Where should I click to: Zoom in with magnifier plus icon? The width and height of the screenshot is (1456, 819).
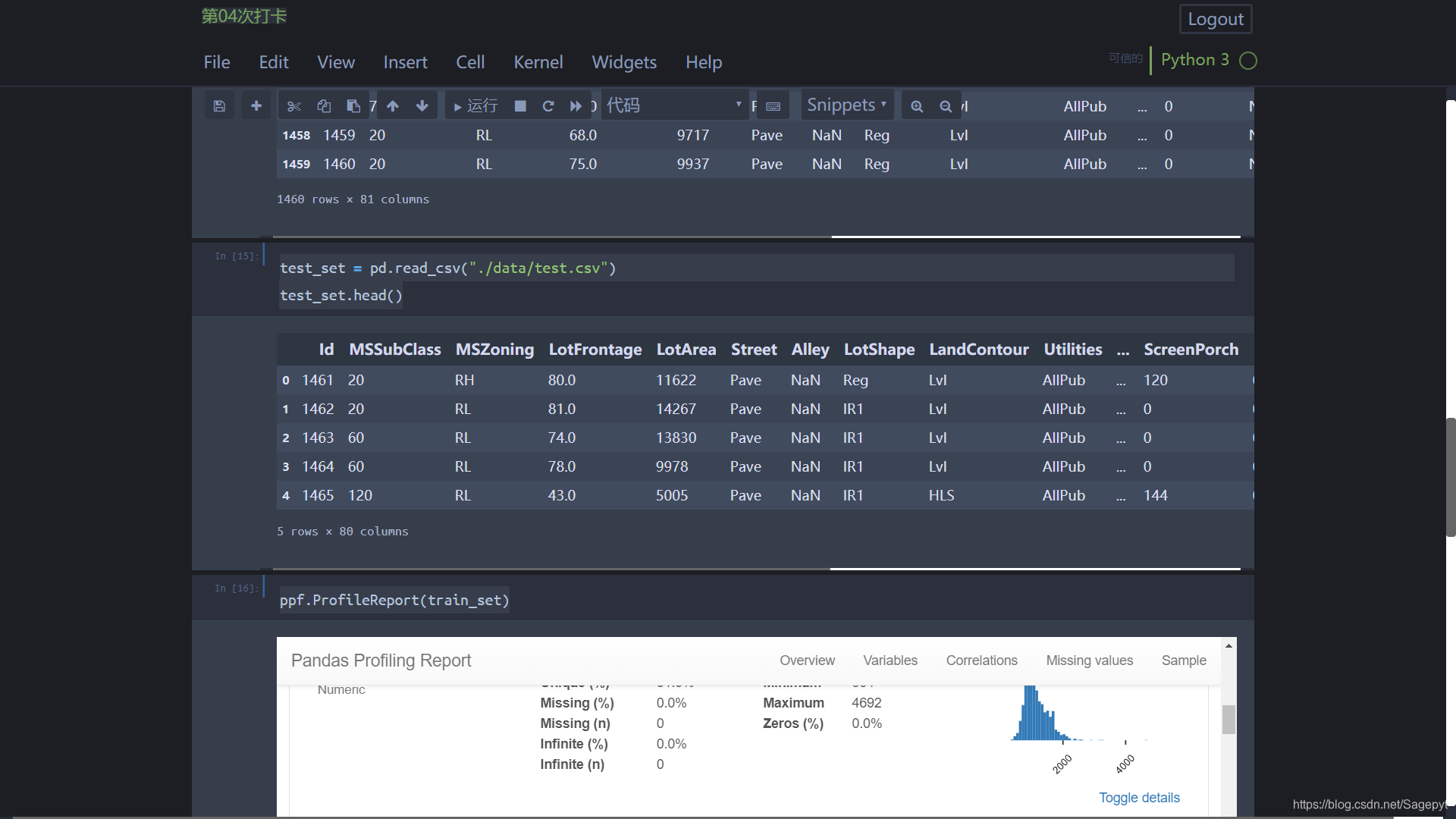tap(917, 105)
